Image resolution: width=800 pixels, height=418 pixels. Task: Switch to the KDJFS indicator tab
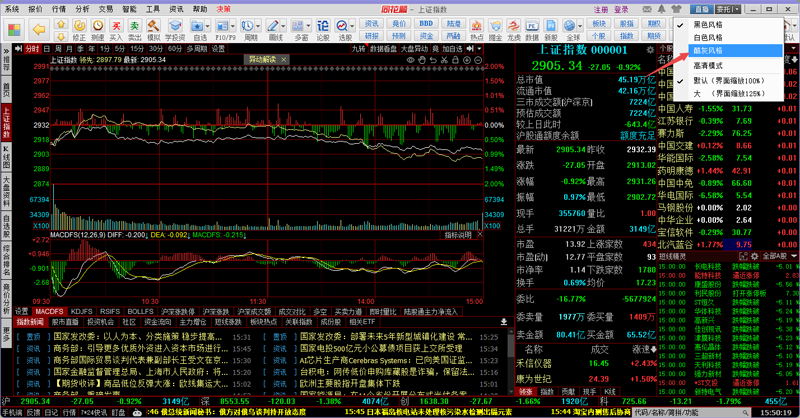pos(81,311)
